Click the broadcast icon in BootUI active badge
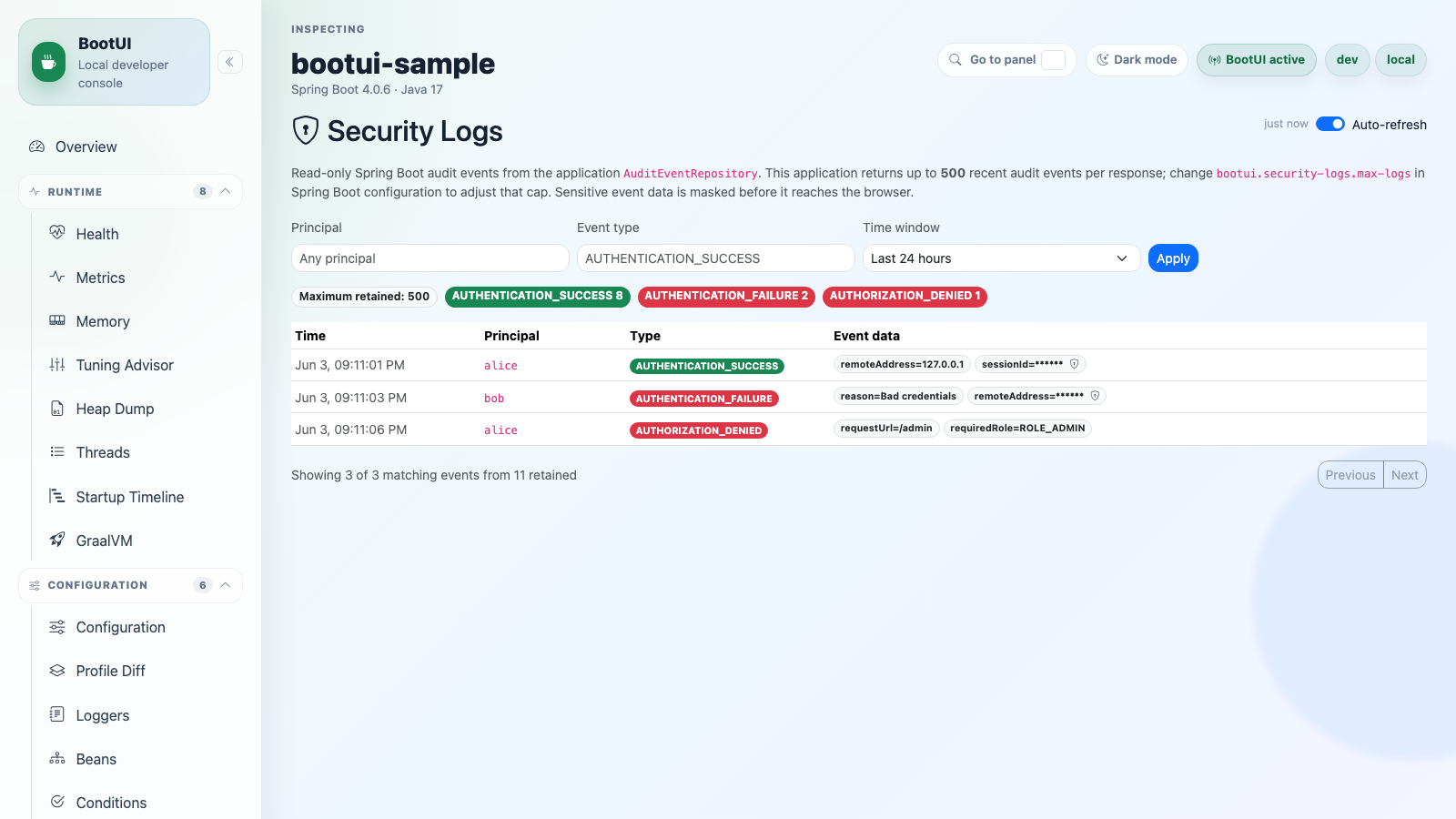1456x819 pixels. coord(1214,60)
